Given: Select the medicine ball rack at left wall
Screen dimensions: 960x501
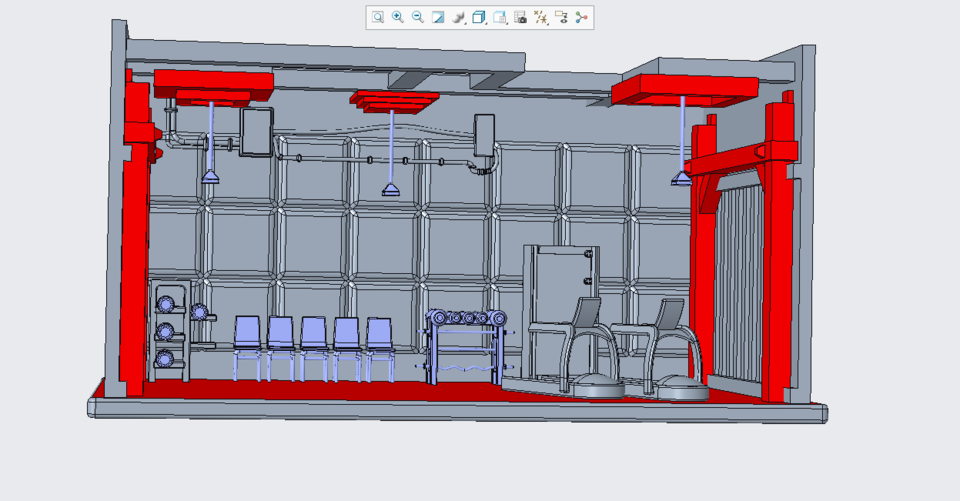Looking at the screenshot, I should 167,330.
